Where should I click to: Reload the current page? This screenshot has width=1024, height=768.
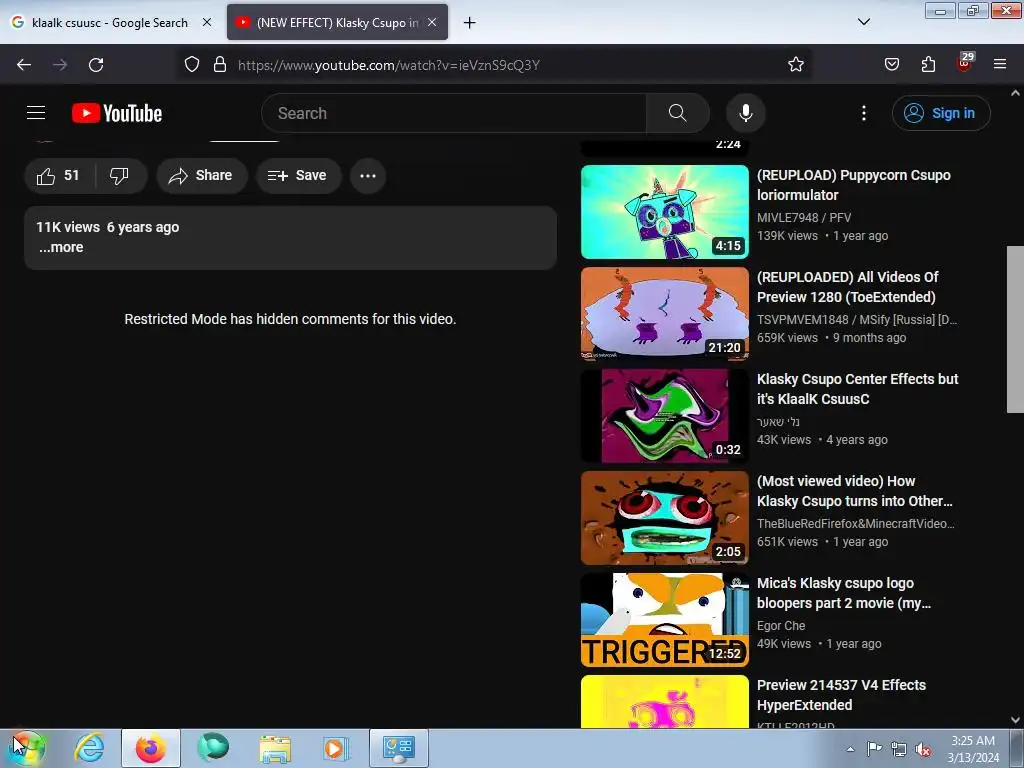click(x=96, y=65)
